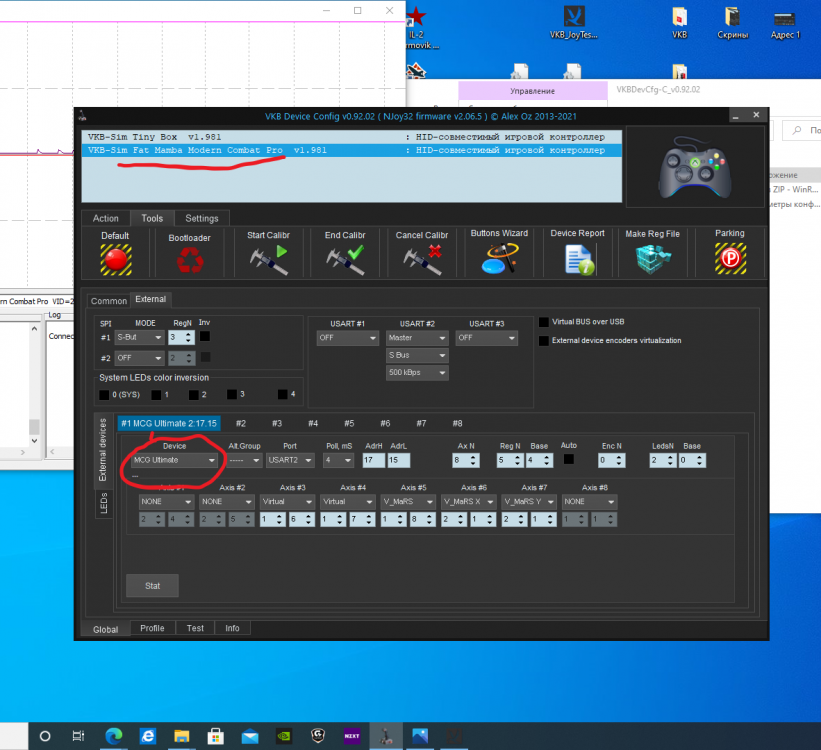Open the Bootloader recycle icon

190,260
